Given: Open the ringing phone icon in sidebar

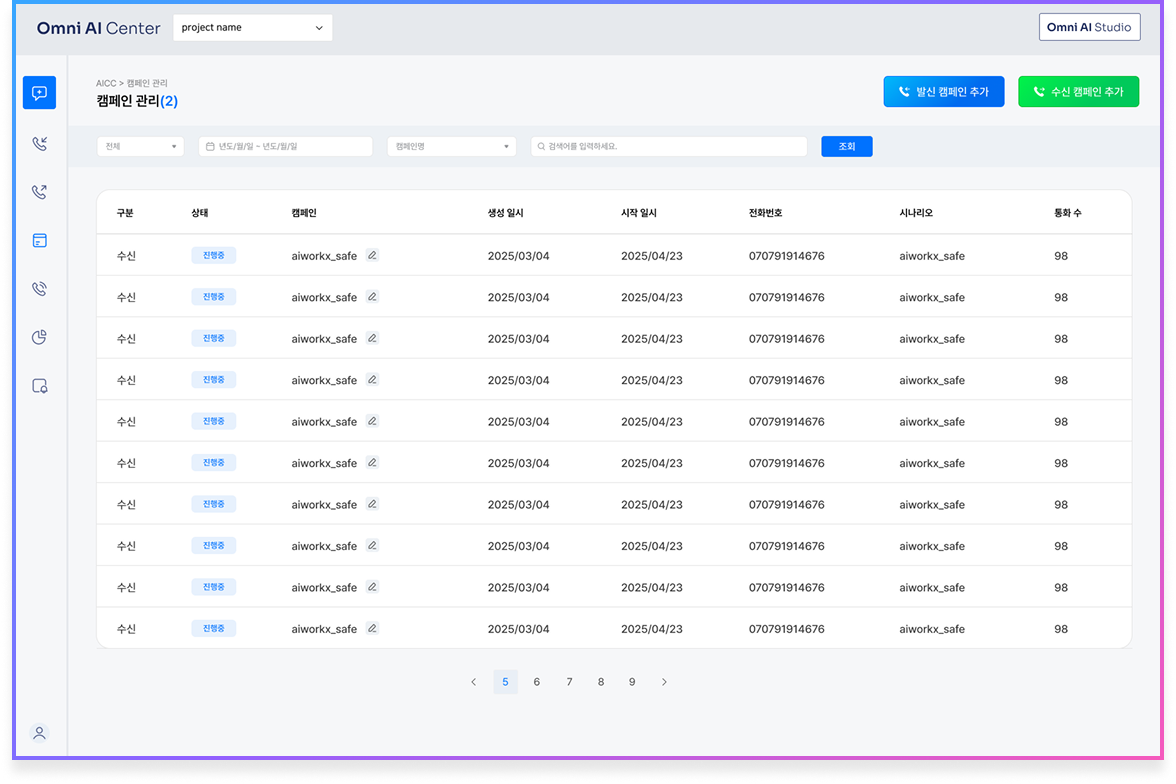Looking at the screenshot, I should pyautogui.click(x=40, y=289).
